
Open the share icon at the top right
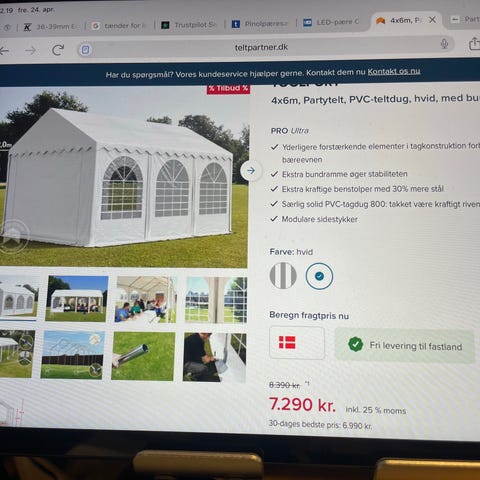pos(474,43)
